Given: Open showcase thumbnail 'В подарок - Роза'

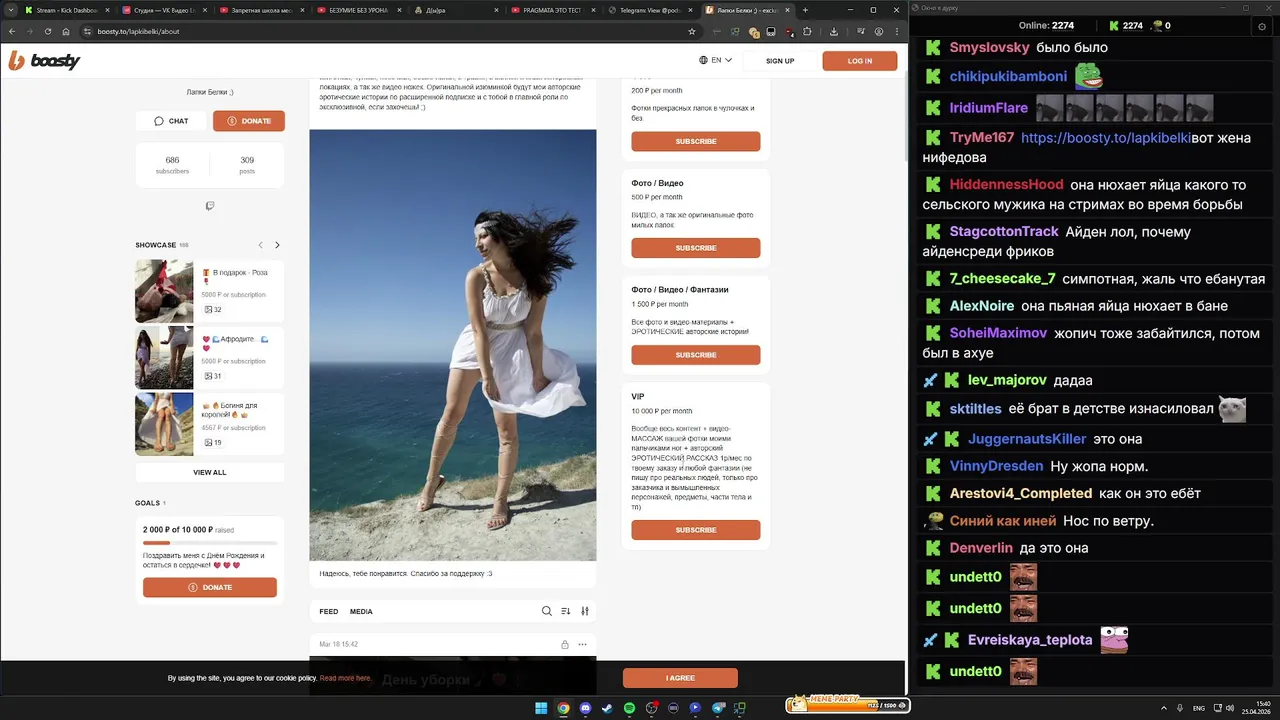Looking at the screenshot, I should click(x=164, y=291).
